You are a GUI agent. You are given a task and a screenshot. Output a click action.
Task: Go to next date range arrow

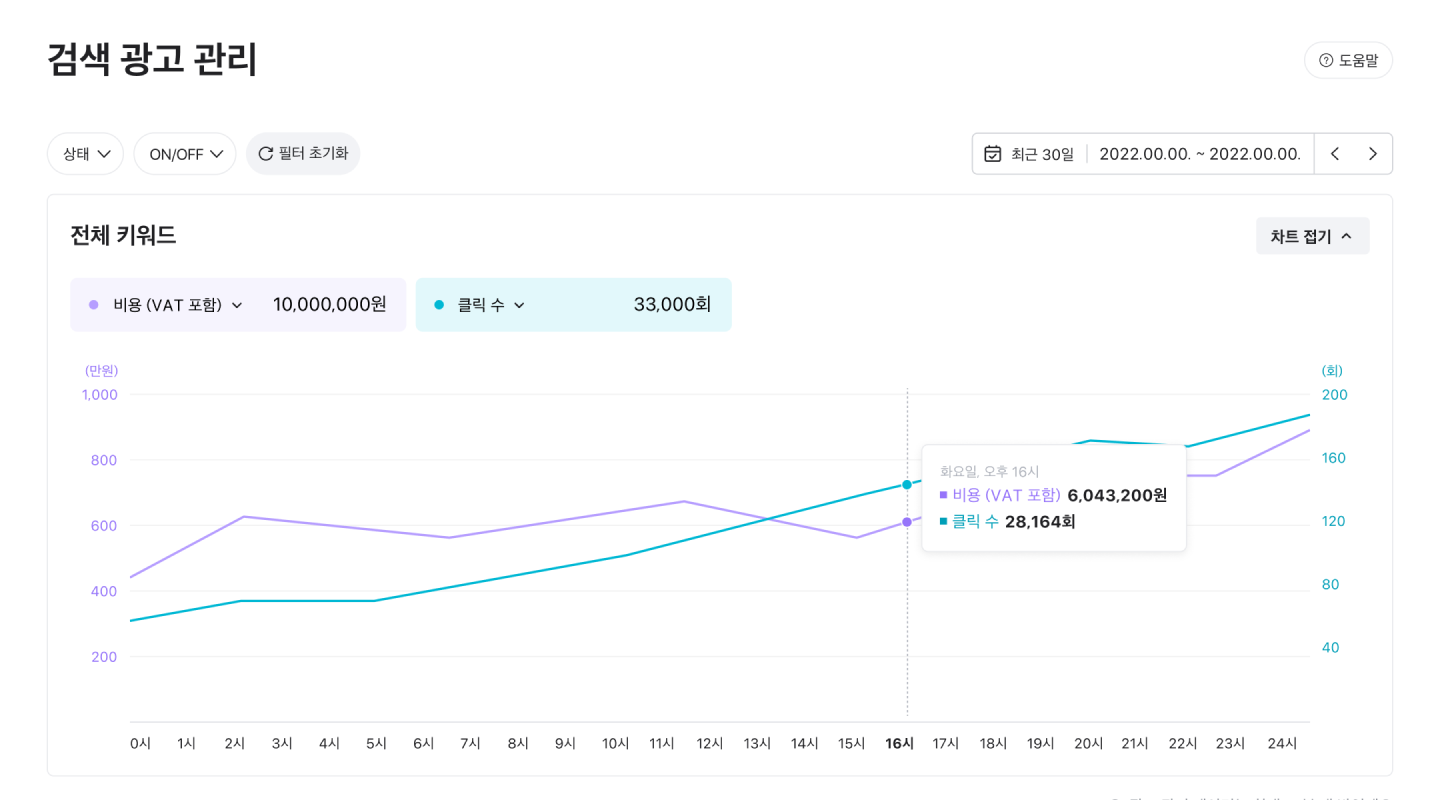[1372, 154]
